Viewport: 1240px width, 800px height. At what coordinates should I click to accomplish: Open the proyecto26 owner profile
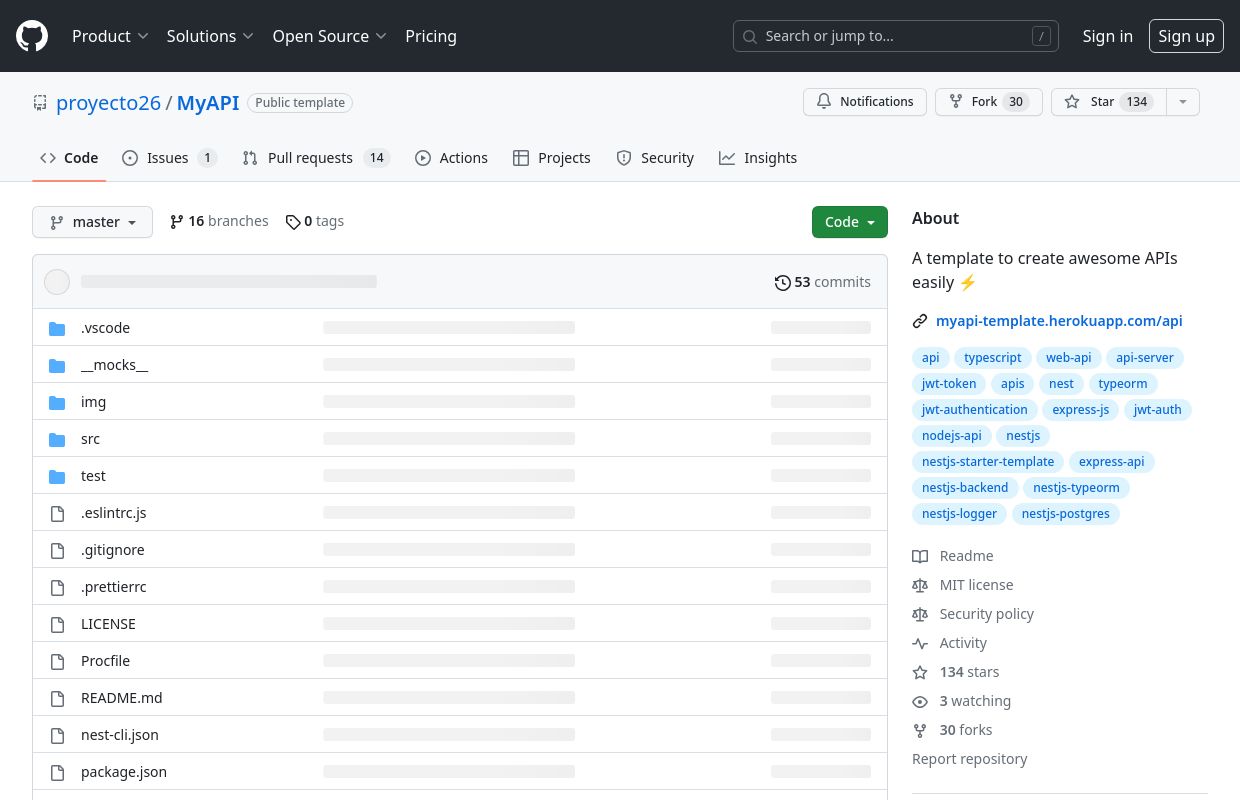point(108,102)
